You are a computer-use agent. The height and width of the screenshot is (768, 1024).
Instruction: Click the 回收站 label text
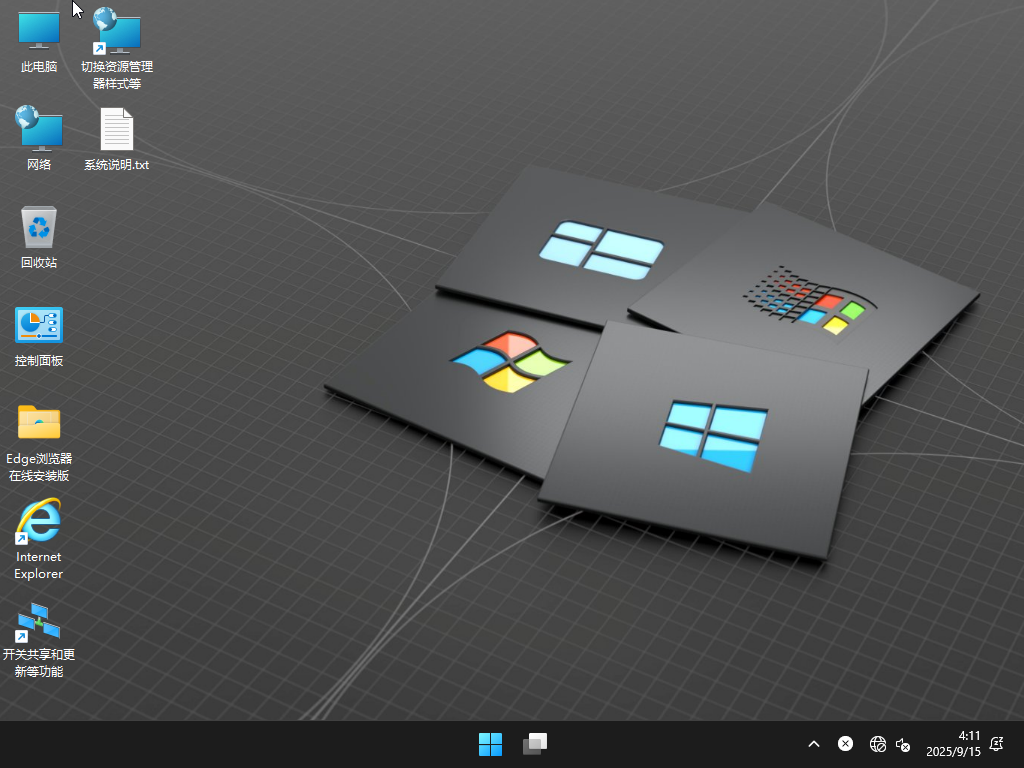pyautogui.click(x=39, y=263)
